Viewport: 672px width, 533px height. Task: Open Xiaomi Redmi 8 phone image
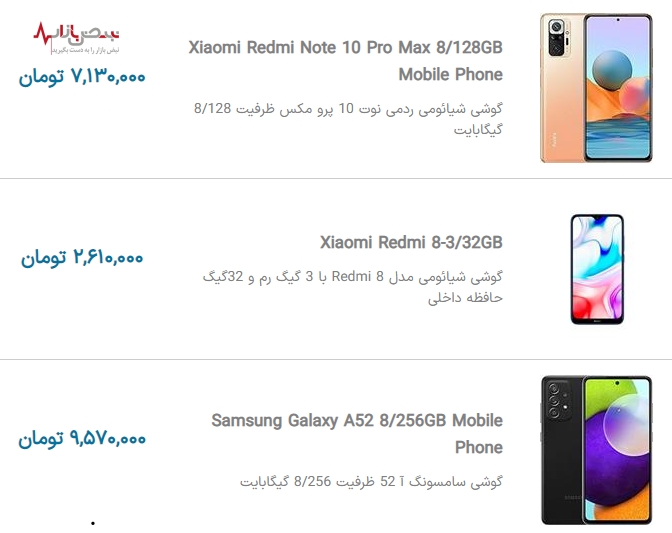(x=597, y=269)
